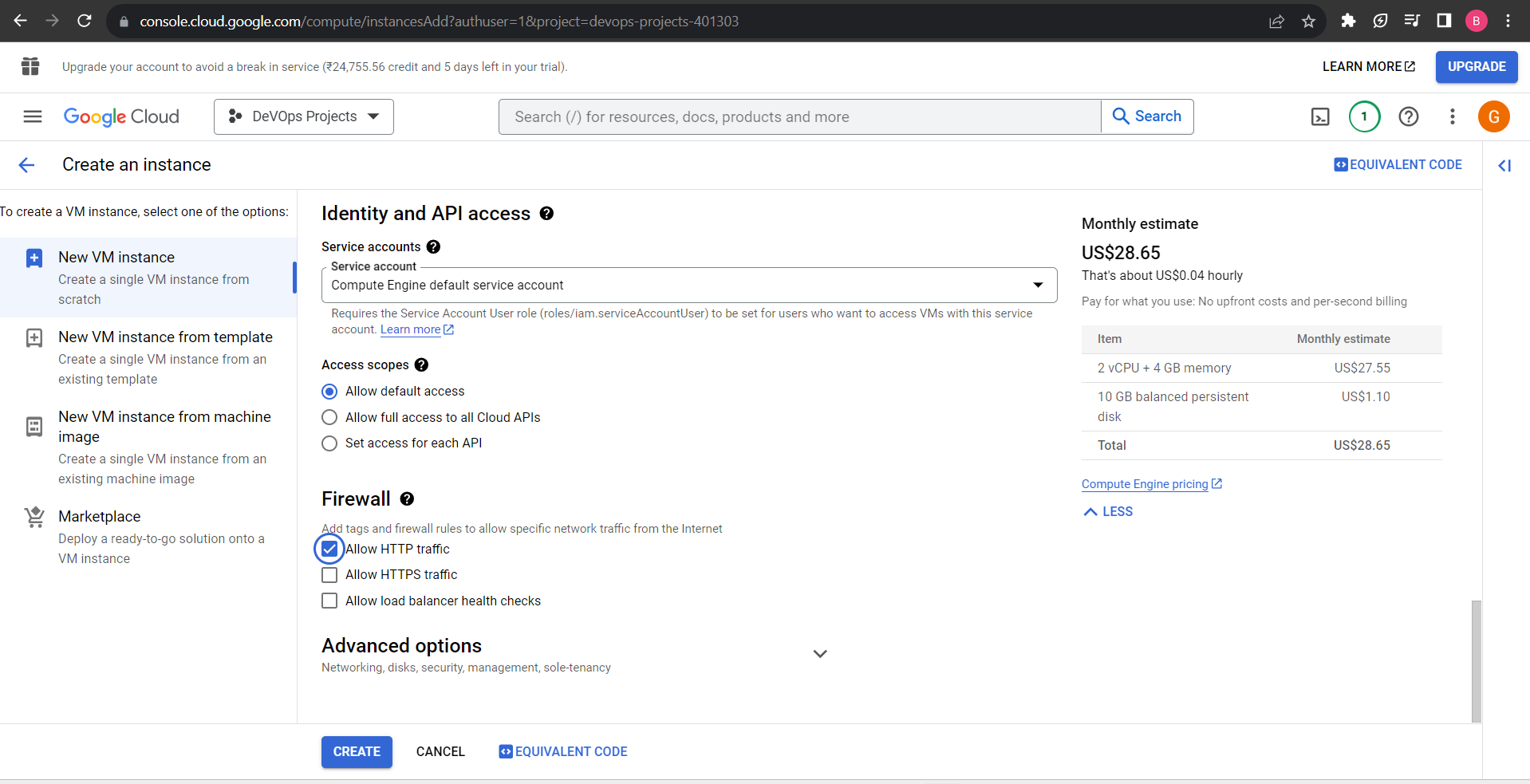
Task: Collapse the side panel toggle arrow
Action: point(1504,165)
